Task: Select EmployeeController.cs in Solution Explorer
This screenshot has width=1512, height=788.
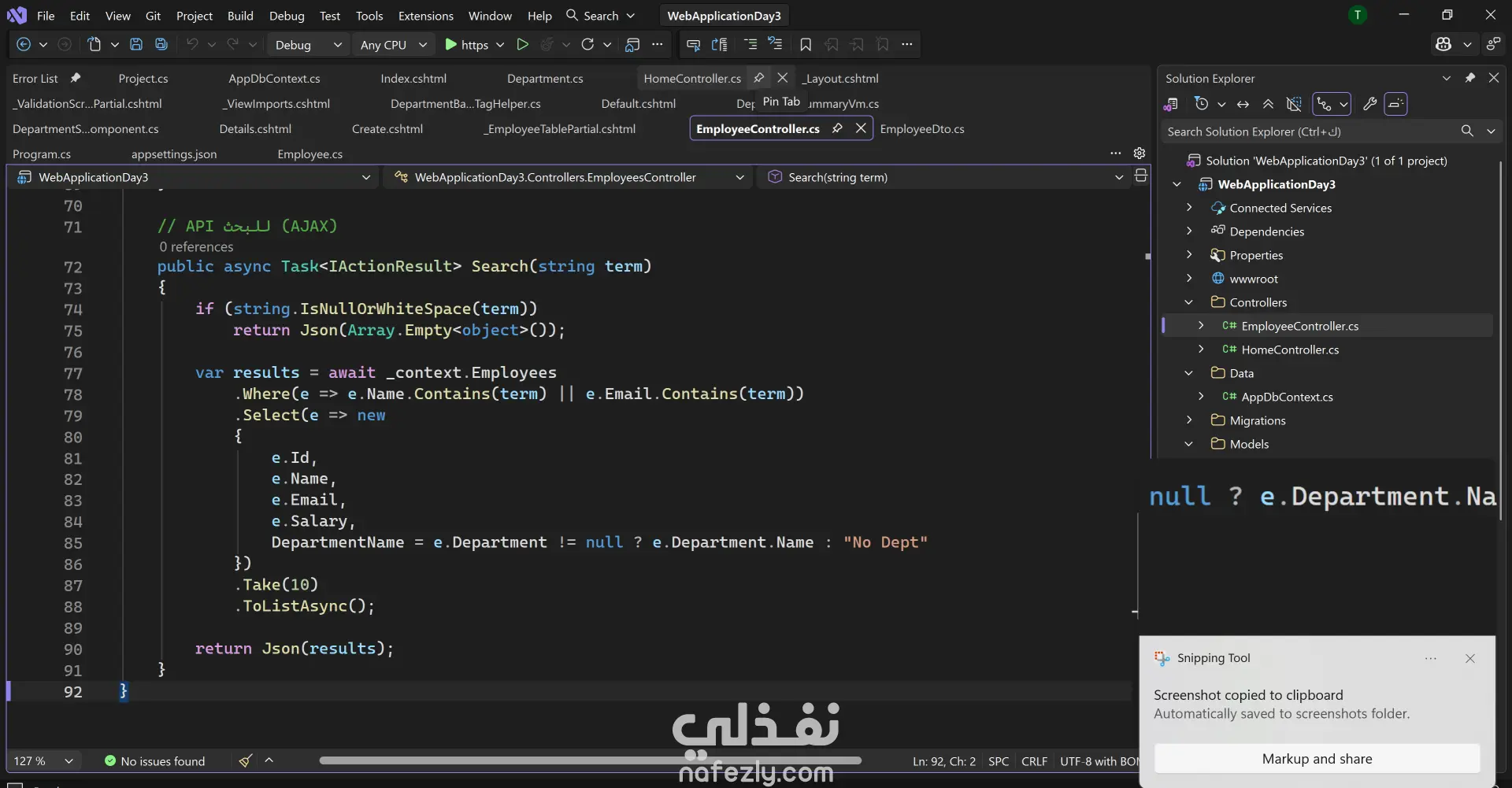Action: point(1299,326)
